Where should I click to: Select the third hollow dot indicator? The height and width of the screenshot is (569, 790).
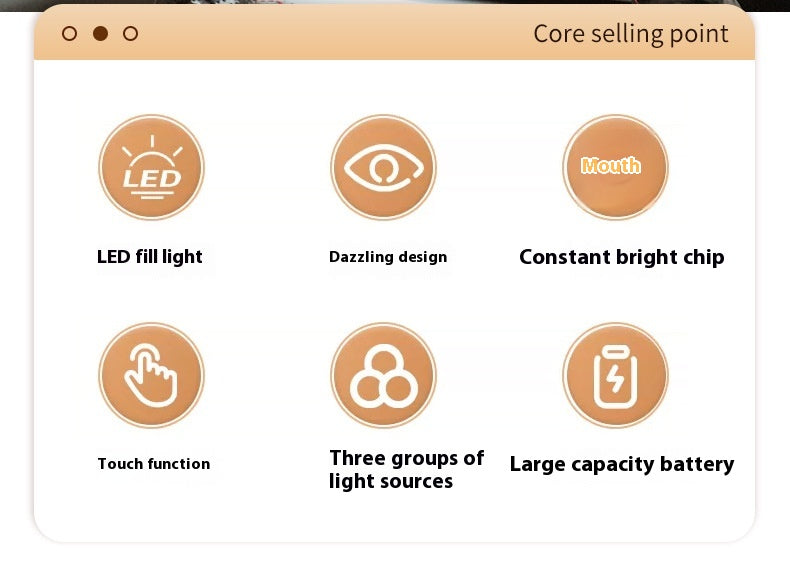[130, 34]
